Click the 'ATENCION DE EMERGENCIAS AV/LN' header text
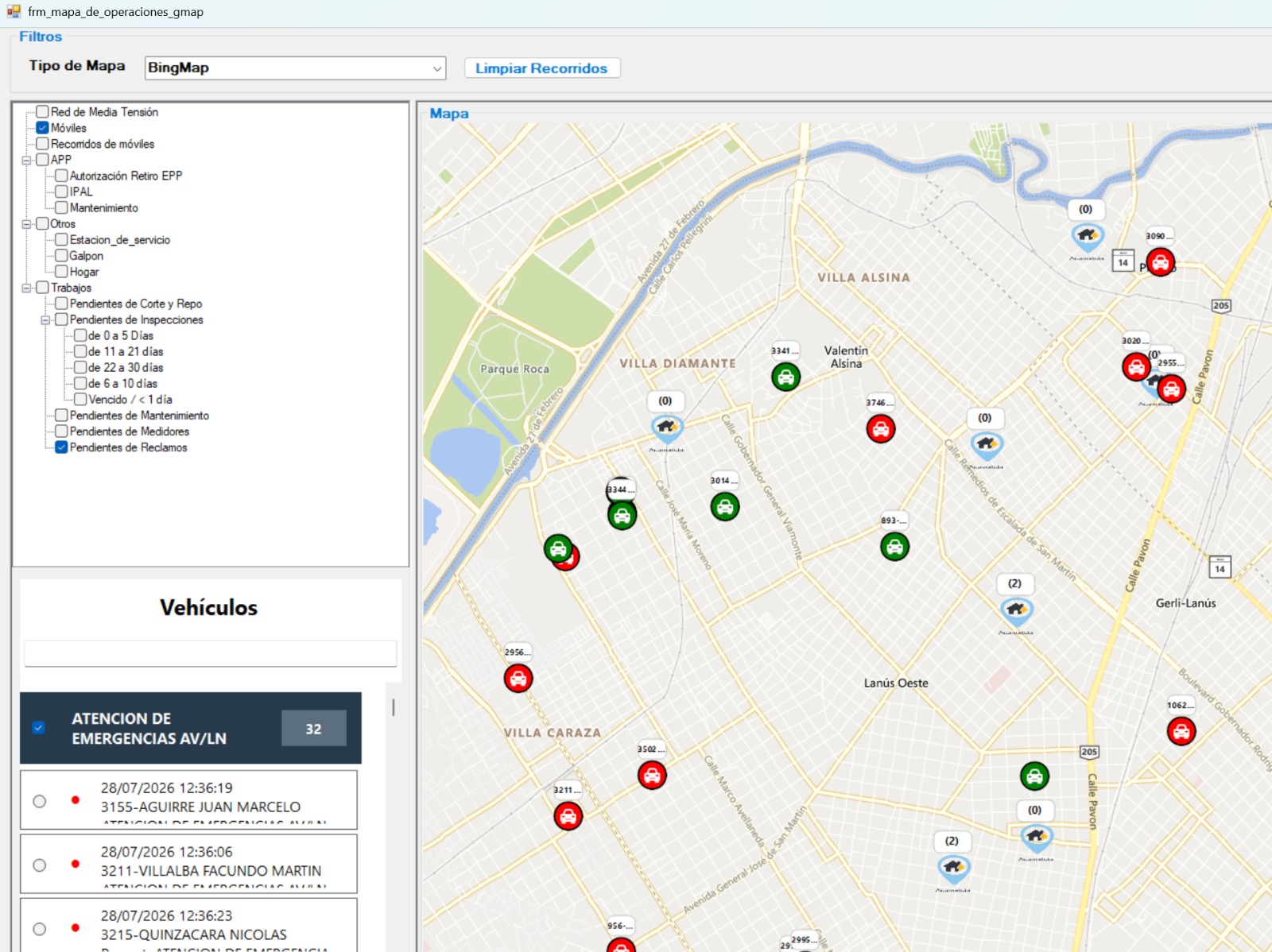 click(x=149, y=729)
